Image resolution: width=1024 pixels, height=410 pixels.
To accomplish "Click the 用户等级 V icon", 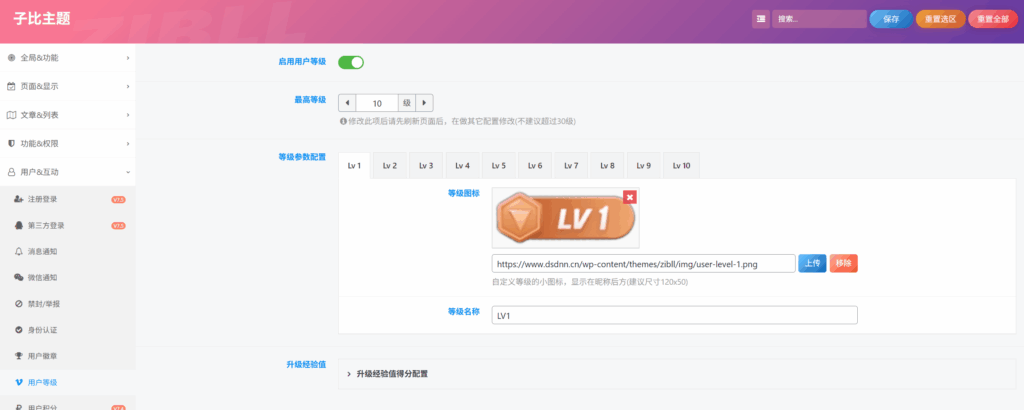I will tap(19, 382).
